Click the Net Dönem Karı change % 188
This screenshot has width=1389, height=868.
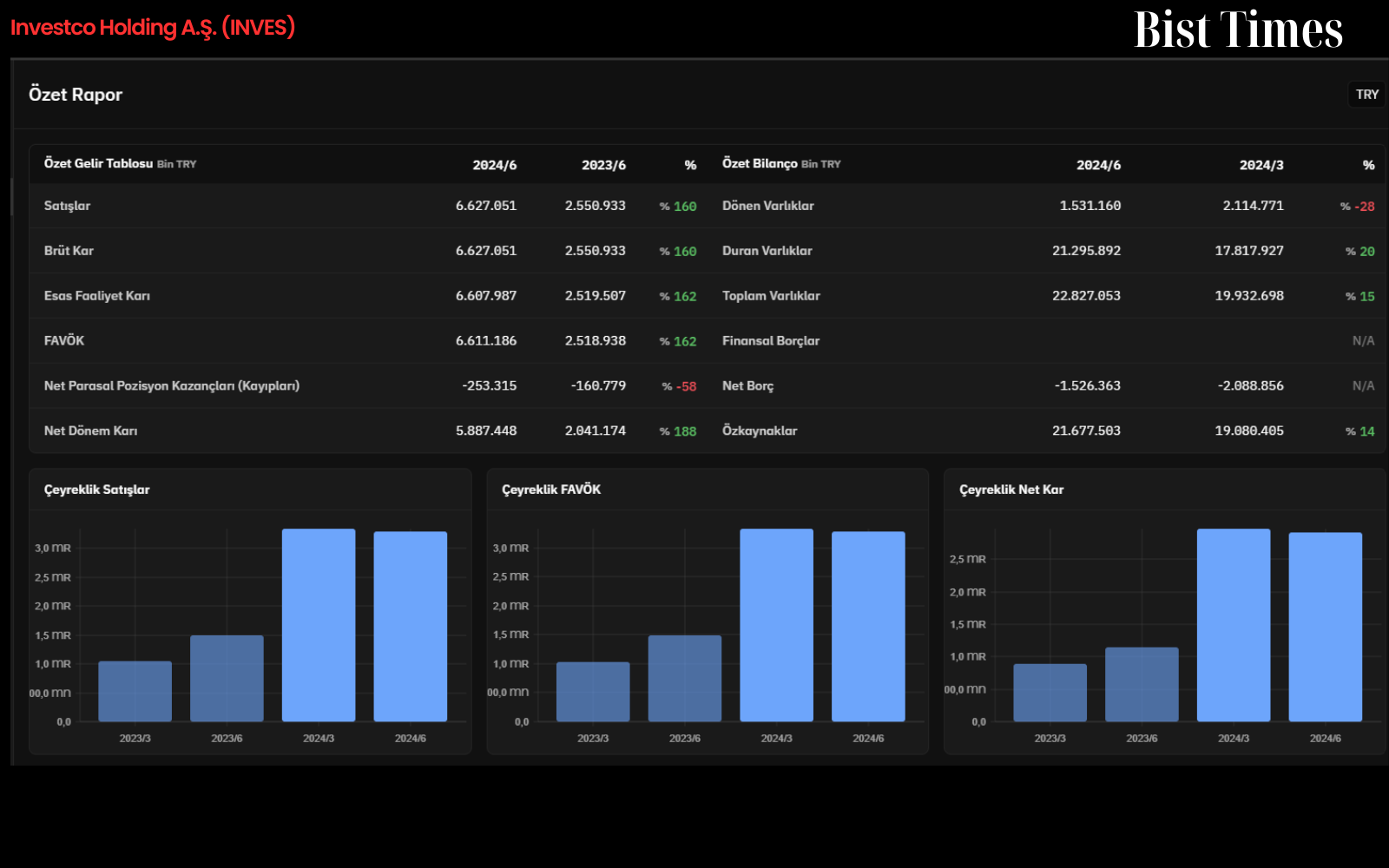coord(678,431)
